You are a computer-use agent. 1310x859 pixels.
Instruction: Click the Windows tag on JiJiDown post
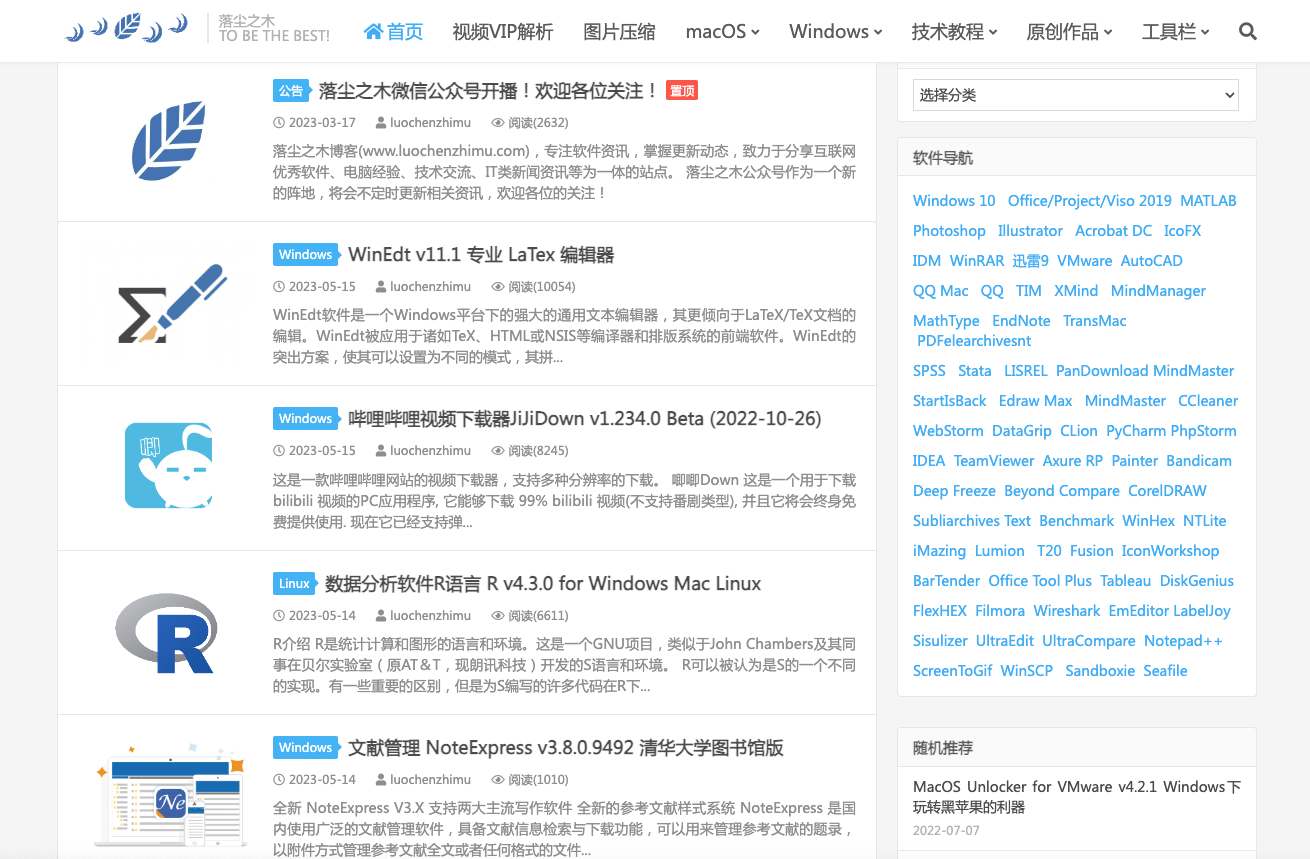(305, 419)
